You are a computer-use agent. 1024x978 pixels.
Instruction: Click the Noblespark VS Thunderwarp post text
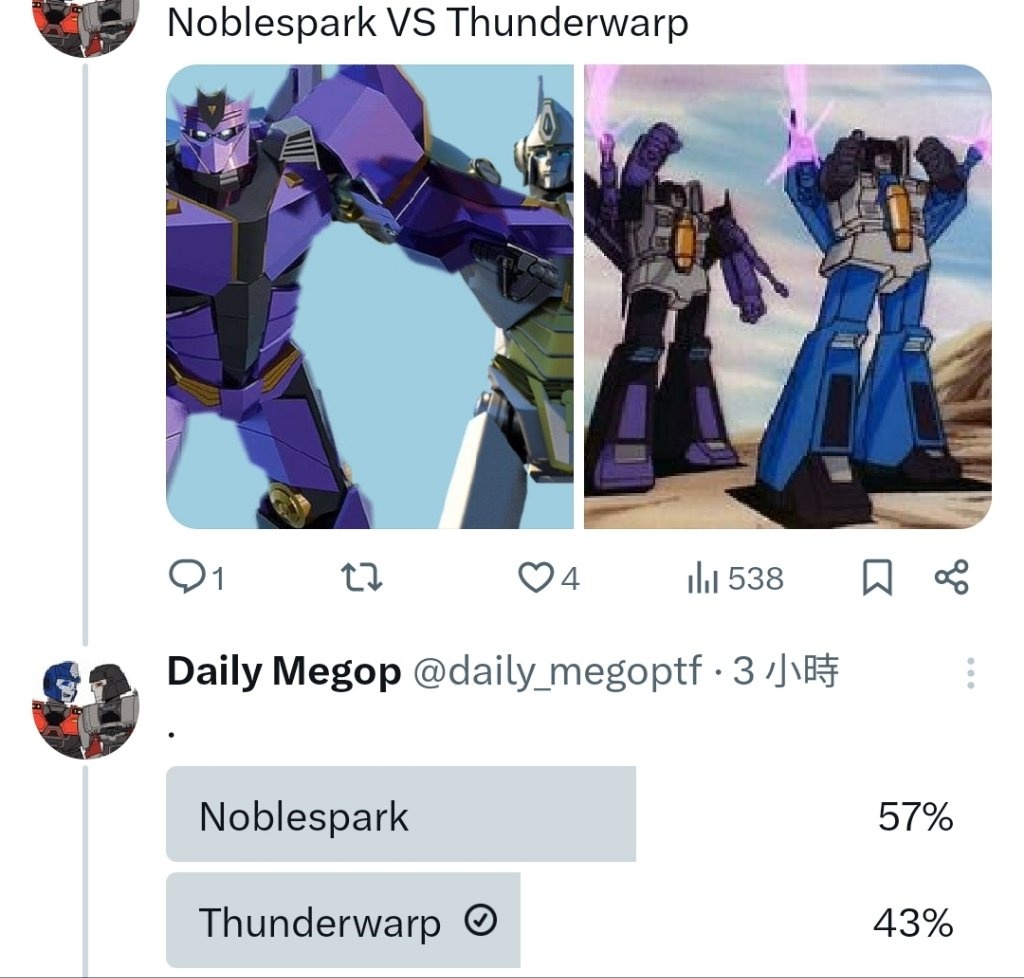(428, 22)
